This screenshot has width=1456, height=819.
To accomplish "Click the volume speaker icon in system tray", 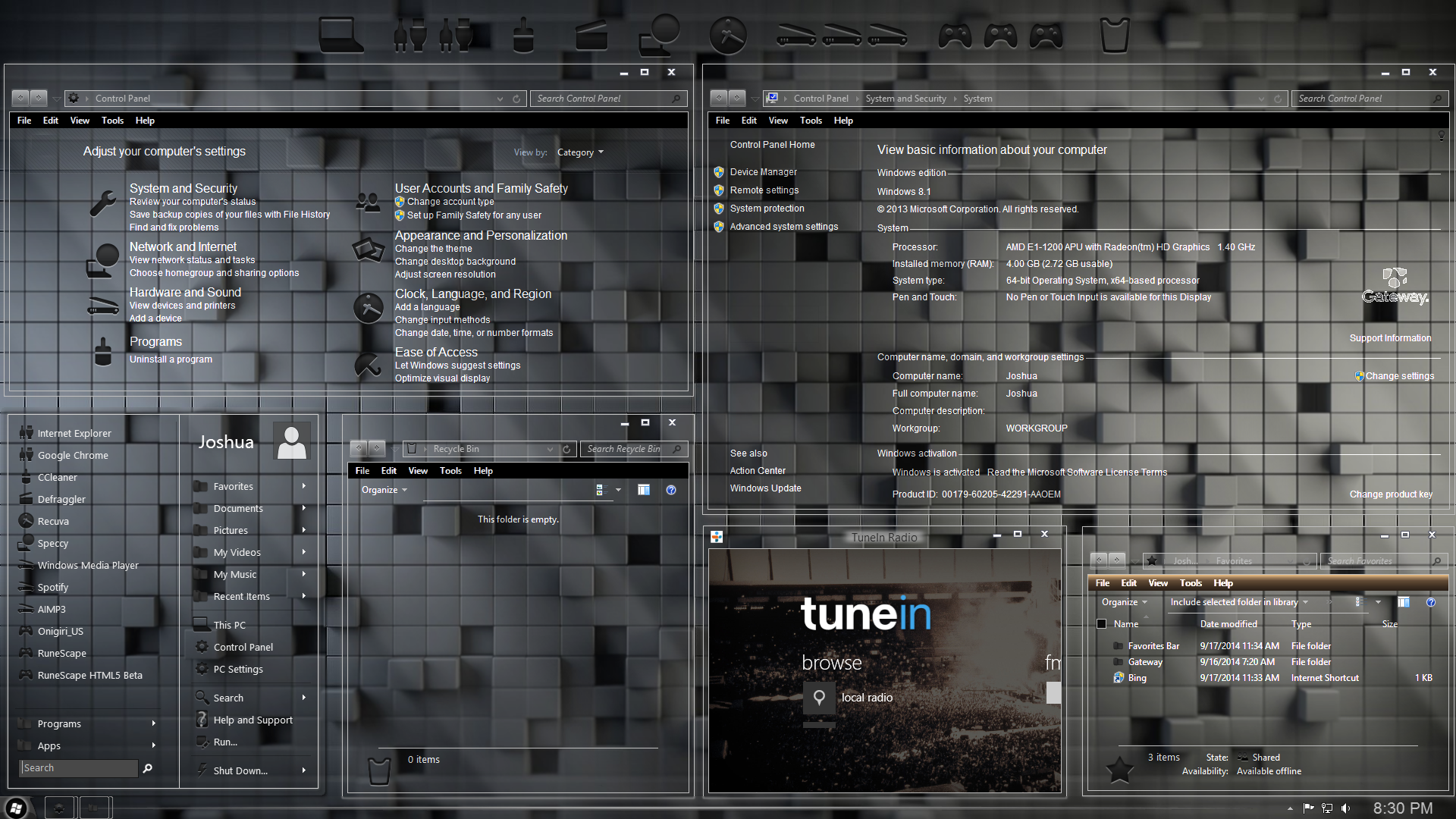I will 1345,808.
